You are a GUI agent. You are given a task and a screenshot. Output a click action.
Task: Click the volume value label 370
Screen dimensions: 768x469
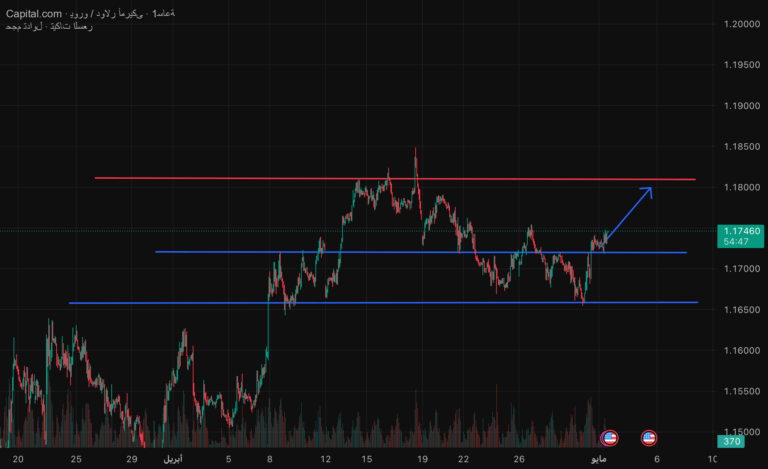pyautogui.click(x=731, y=441)
